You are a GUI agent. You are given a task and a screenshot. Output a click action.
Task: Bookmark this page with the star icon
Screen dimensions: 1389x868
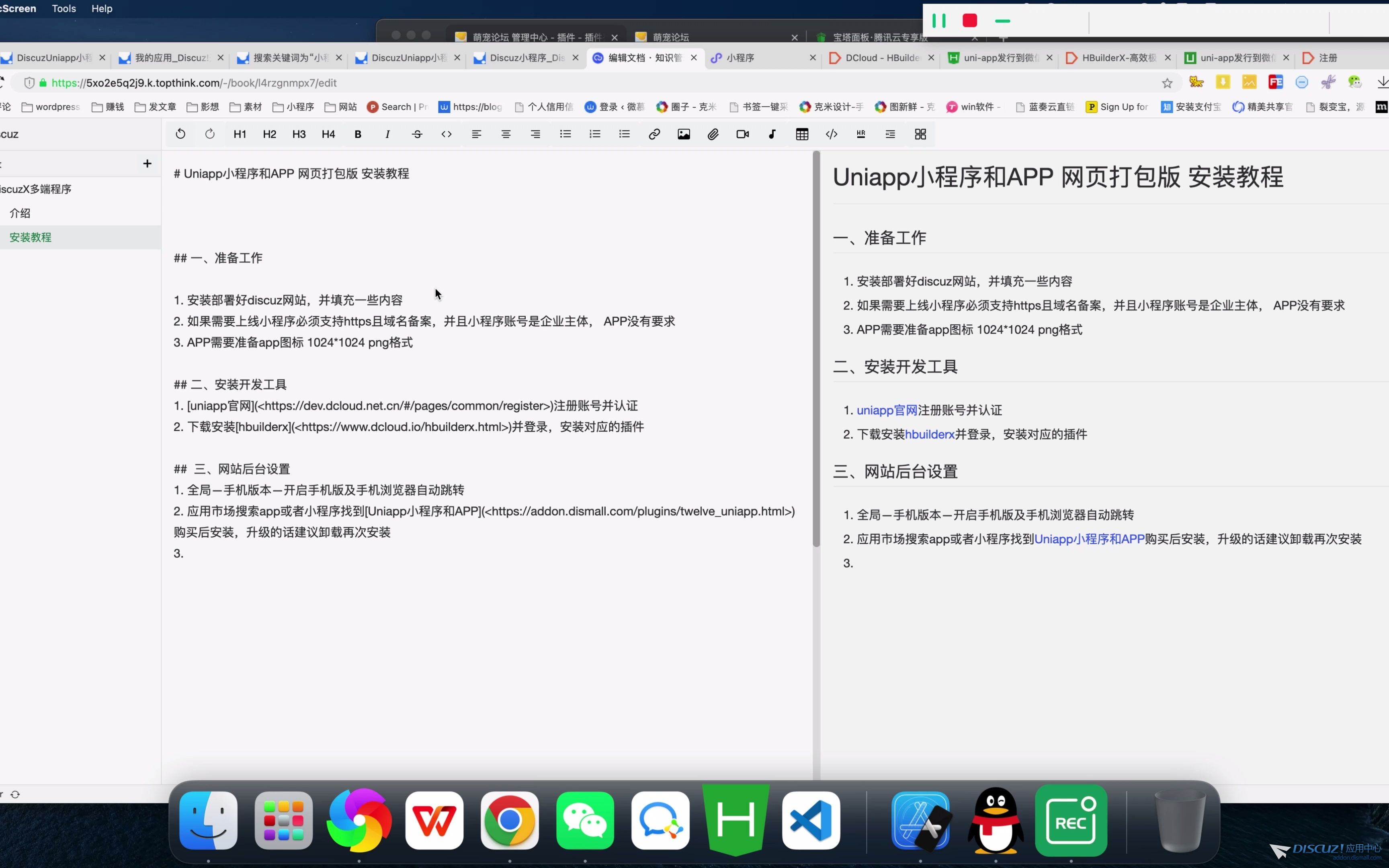1167,83
